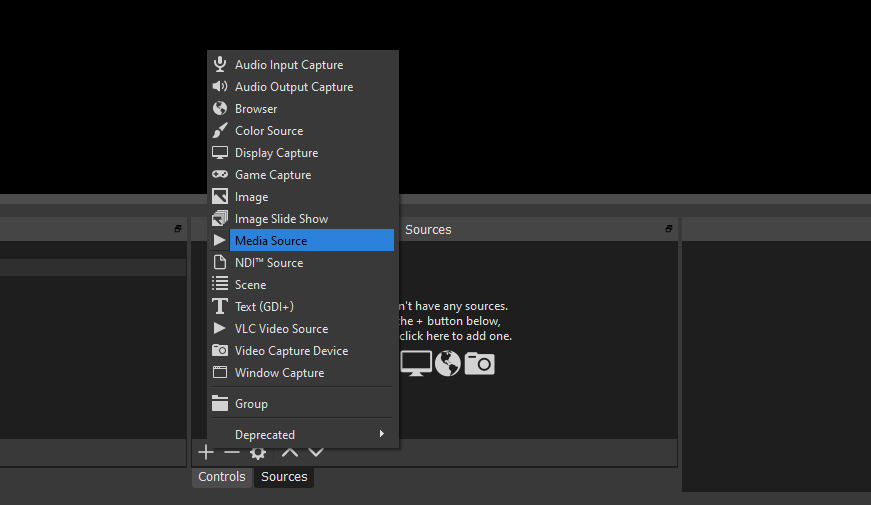Click the Video Capture Device camera icon
Image resolution: width=871 pixels, height=505 pixels.
pyautogui.click(x=220, y=351)
